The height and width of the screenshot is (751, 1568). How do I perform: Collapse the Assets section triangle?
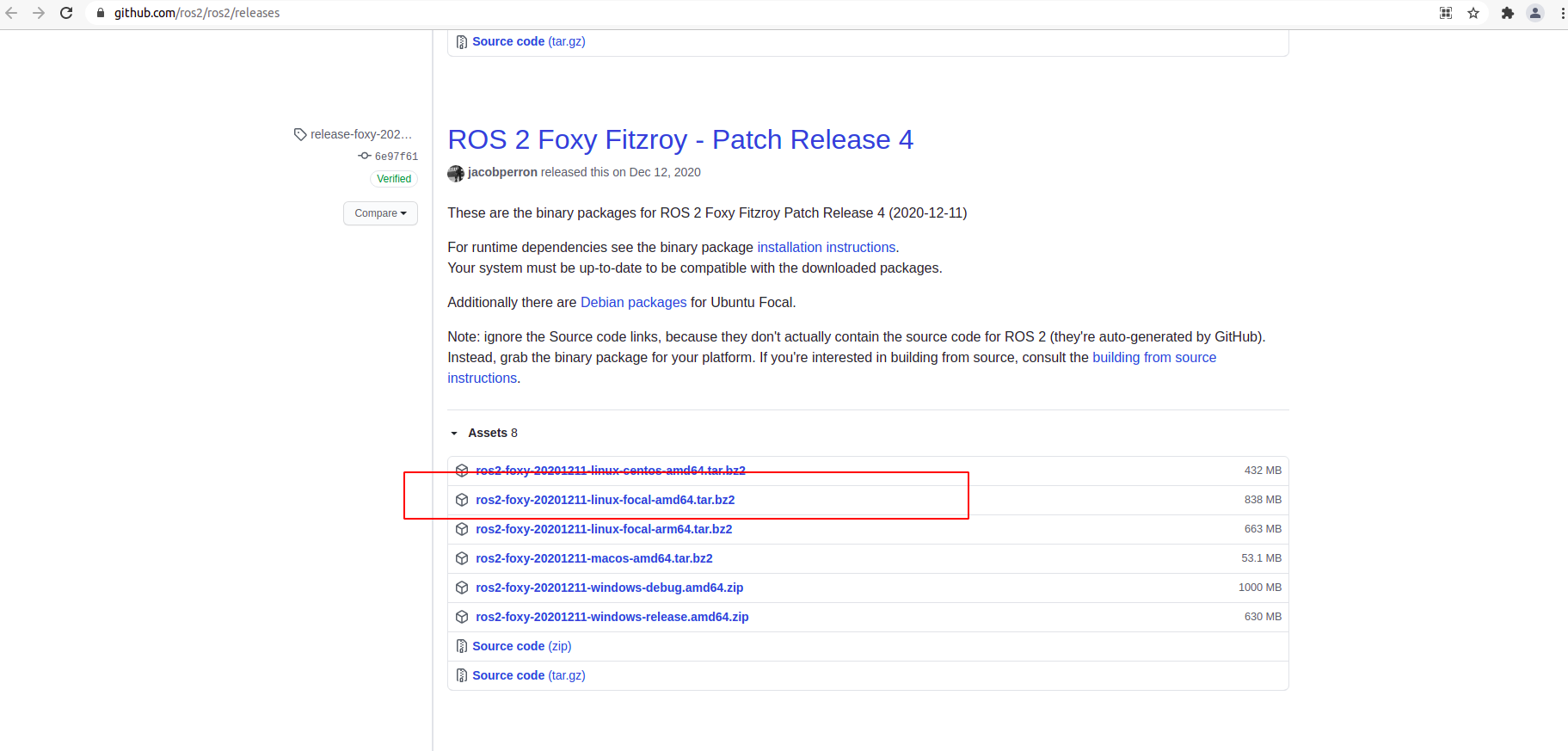pyautogui.click(x=454, y=434)
